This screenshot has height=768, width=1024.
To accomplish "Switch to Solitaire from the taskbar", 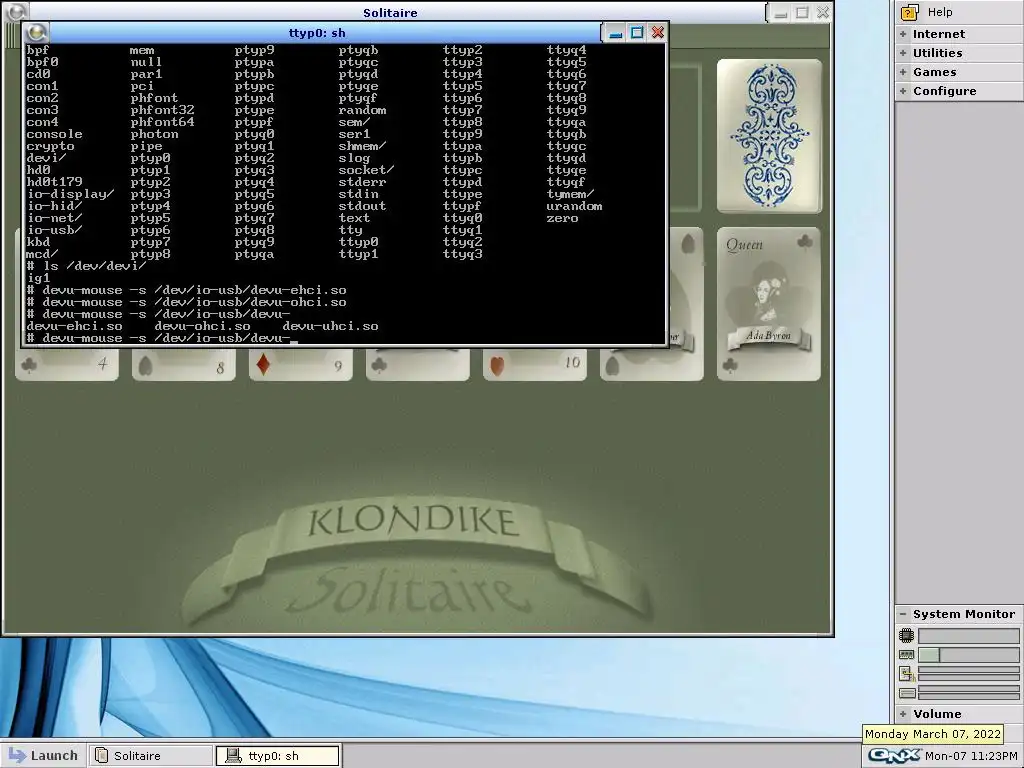I will (x=151, y=756).
